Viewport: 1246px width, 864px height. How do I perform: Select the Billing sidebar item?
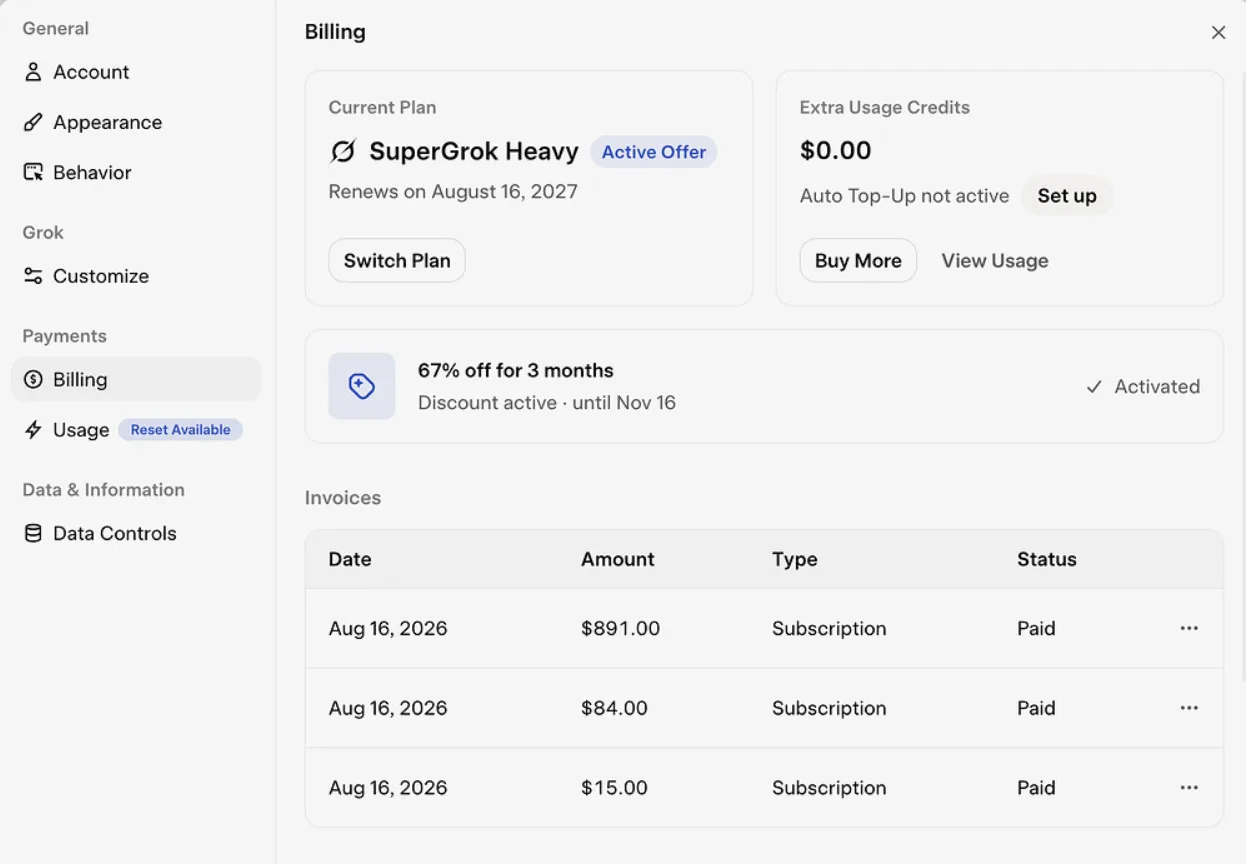(136, 380)
